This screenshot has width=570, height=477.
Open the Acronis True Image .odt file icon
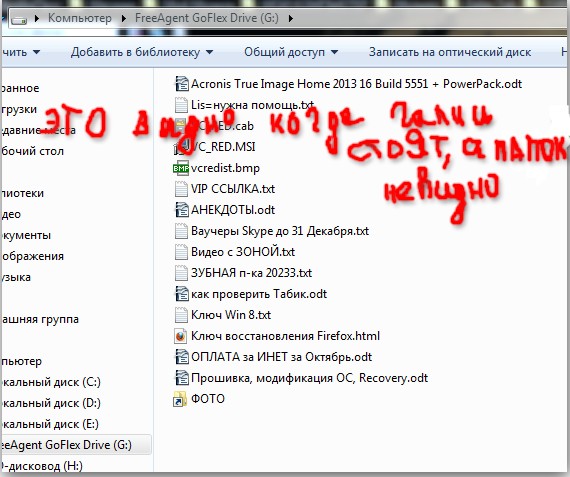coord(181,84)
